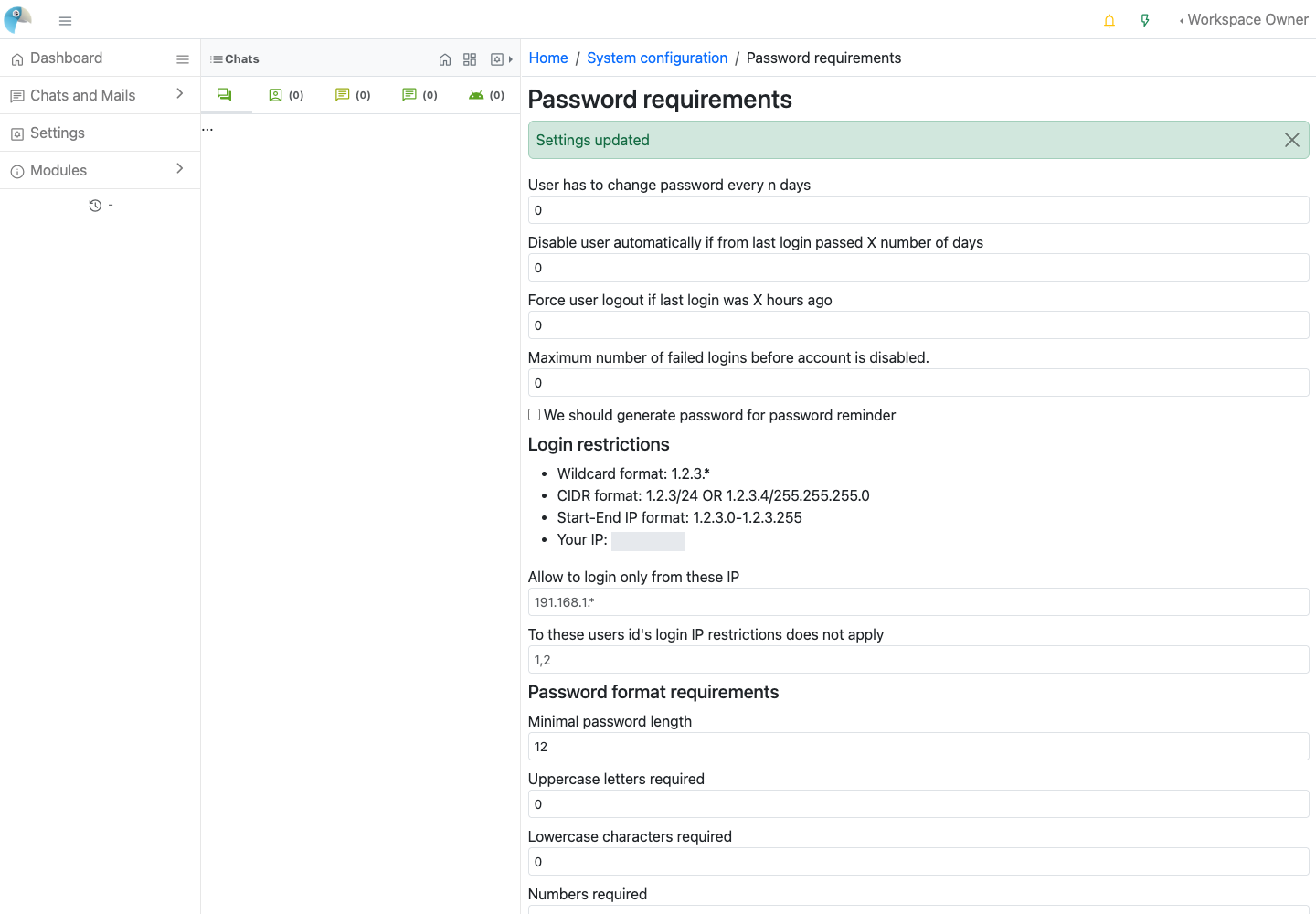Image resolution: width=1316 pixels, height=914 pixels.
Task: Click the 'Wildcard format: 1.2.3.*' text
Action: click(x=633, y=473)
